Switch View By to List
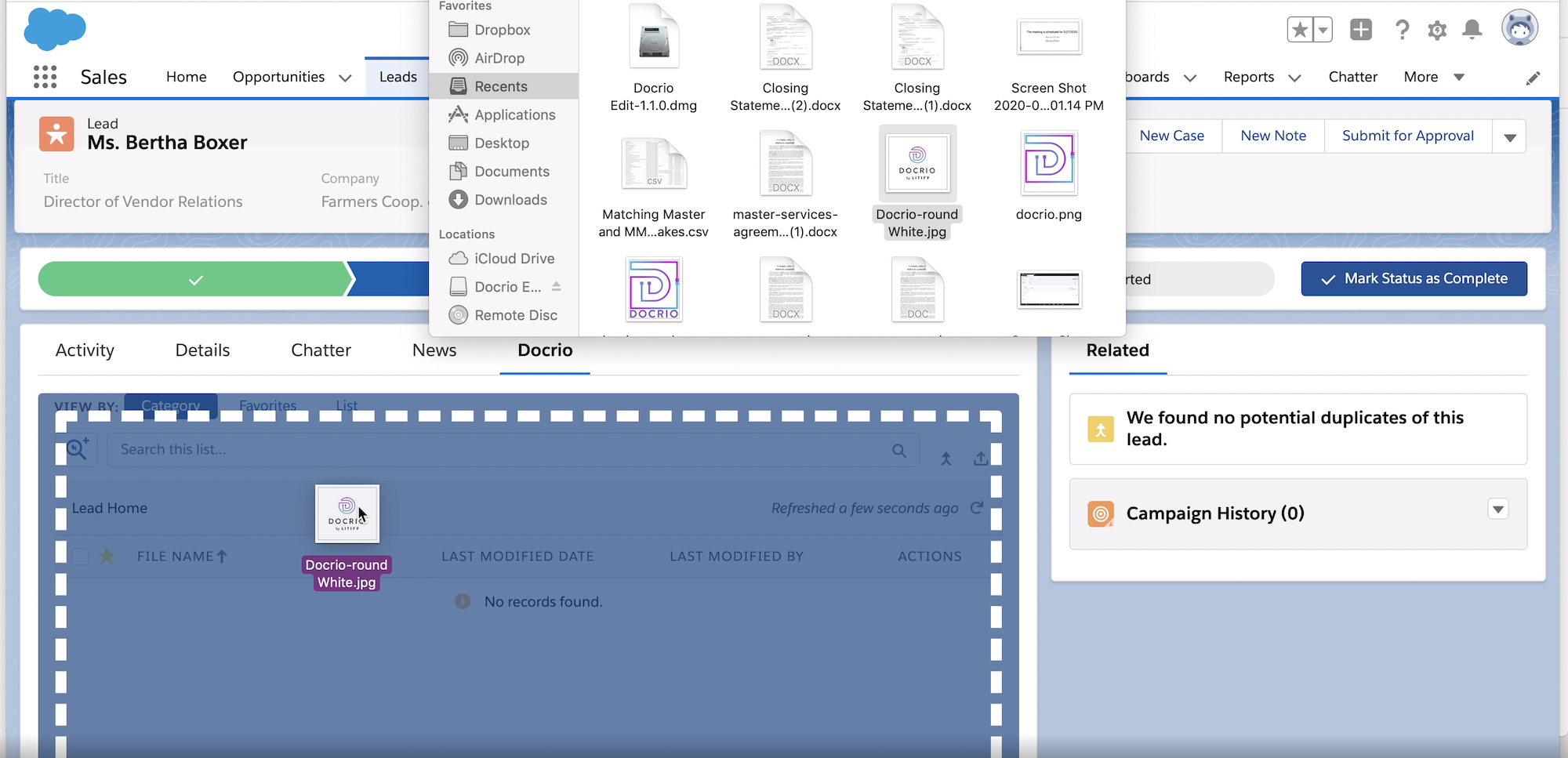Viewport: 1568px width, 758px height. [346, 405]
